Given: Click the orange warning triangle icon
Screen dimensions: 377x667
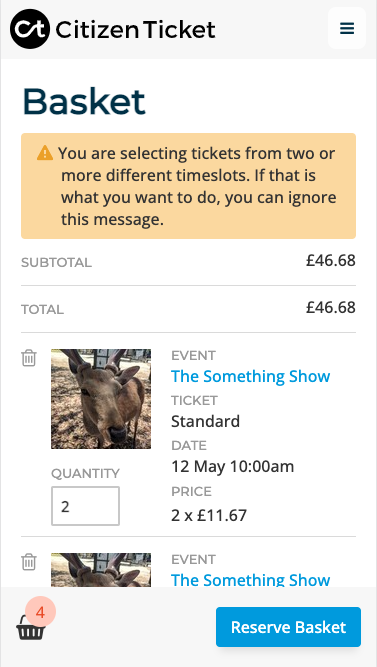Looking at the screenshot, I should pyautogui.click(x=45, y=153).
